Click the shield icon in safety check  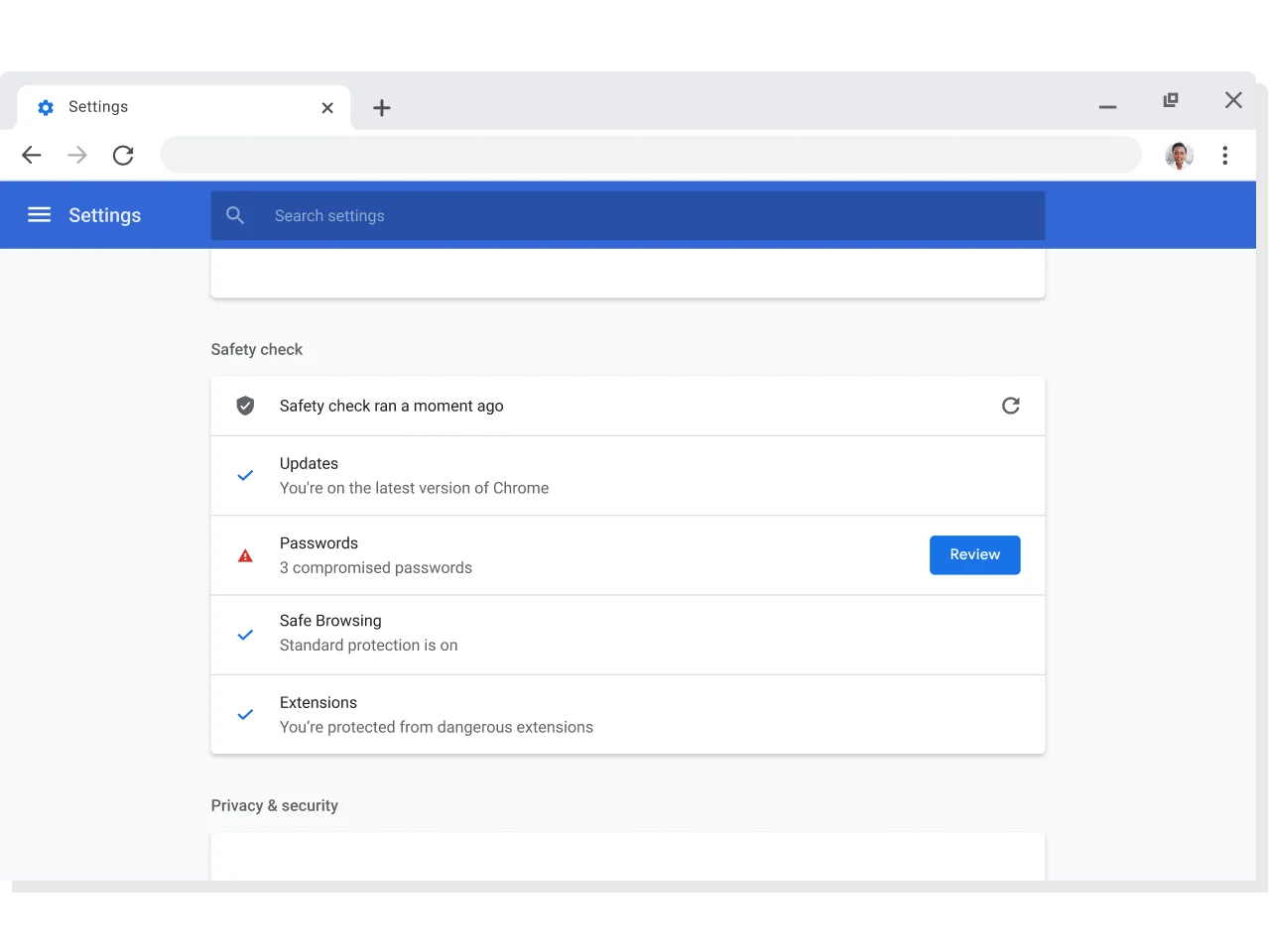pos(245,406)
